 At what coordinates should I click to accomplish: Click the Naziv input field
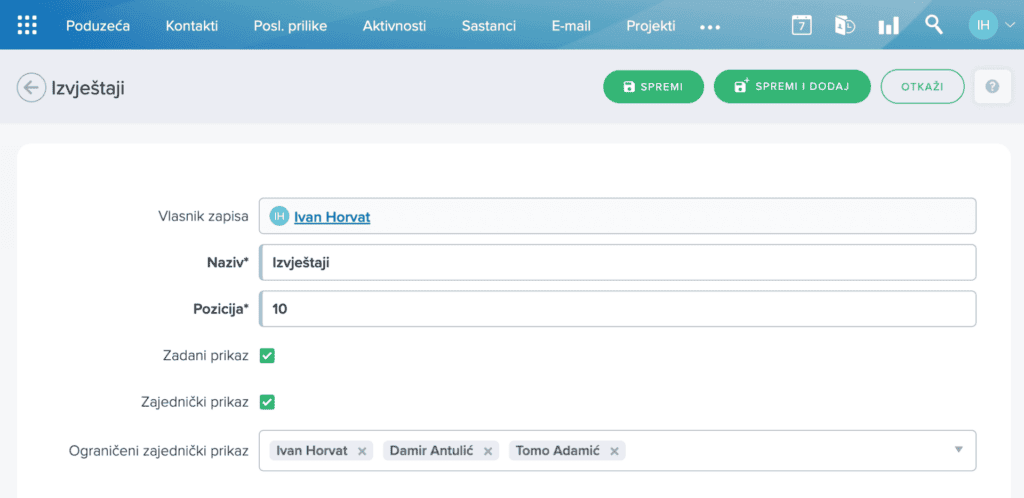[x=618, y=262]
